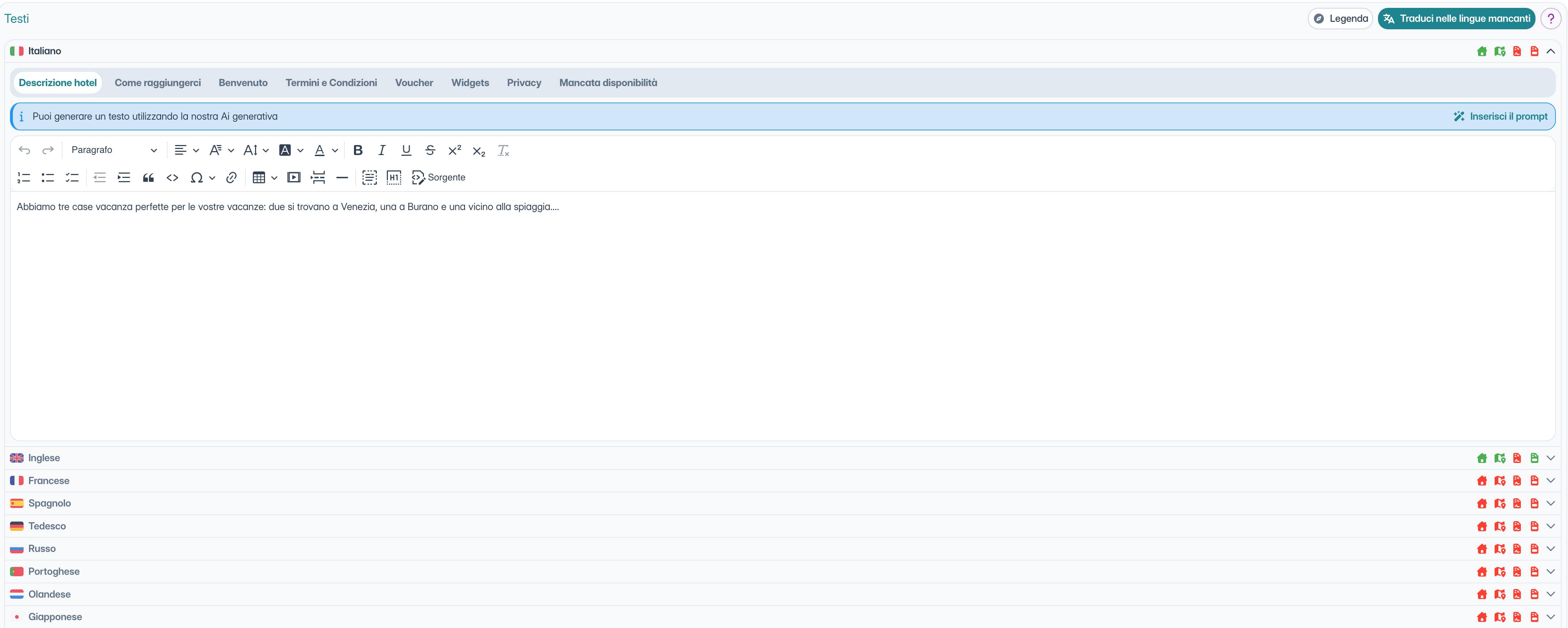Expand the Francese language section

click(1550, 481)
